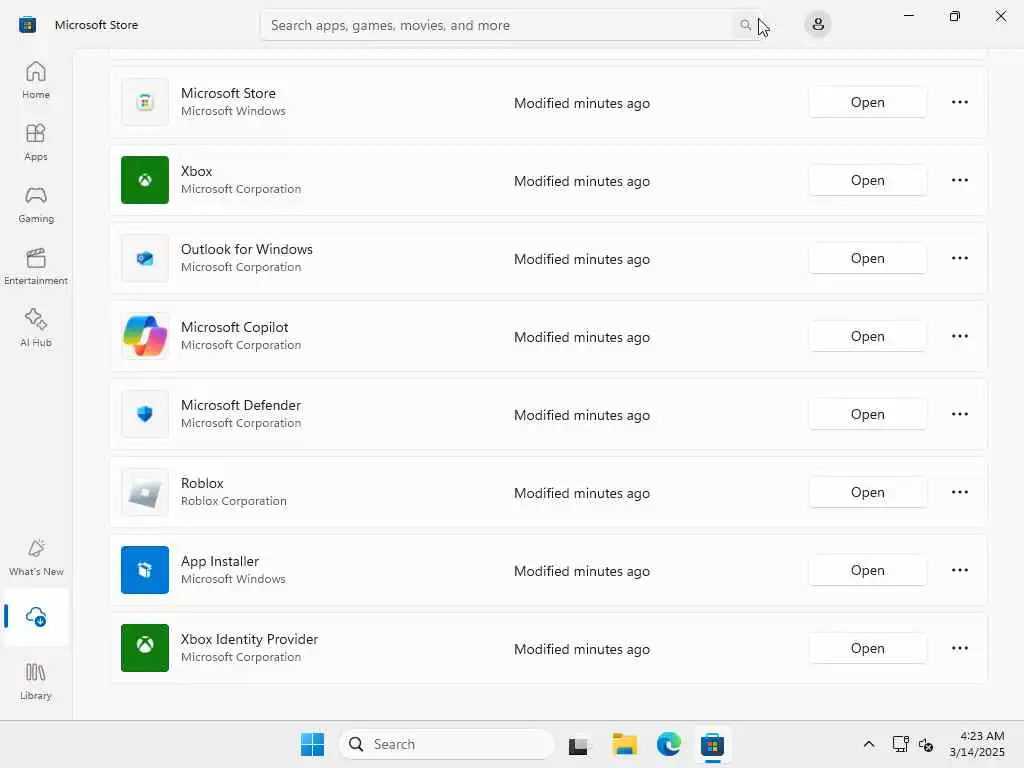Open more options for Roblox
Screen dimensions: 1024x768
[x=959, y=492]
